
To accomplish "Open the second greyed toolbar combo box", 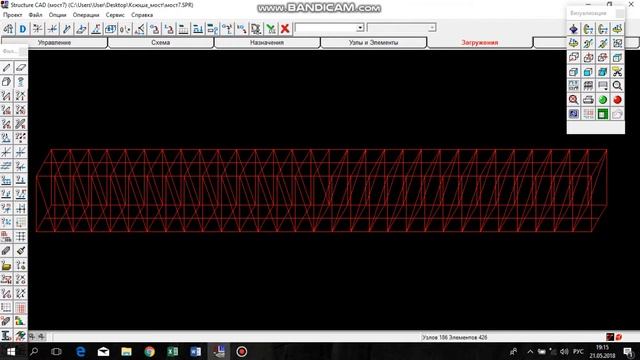I will pos(402,28).
